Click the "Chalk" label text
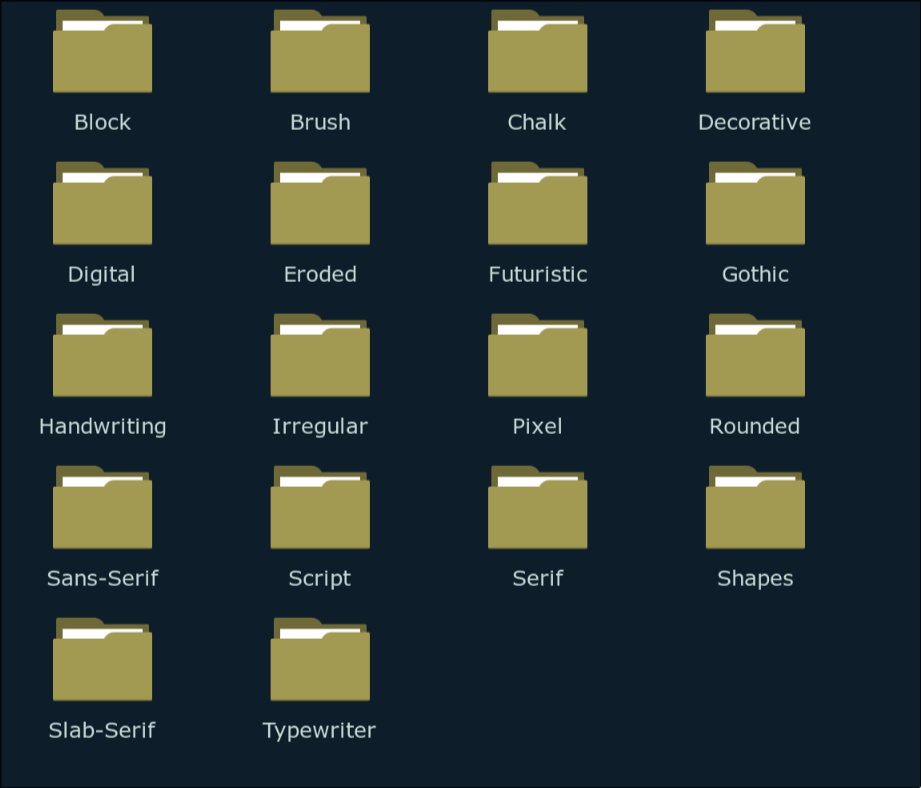Image resolution: width=921 pixels, height=788 pixels. point(537,122)
